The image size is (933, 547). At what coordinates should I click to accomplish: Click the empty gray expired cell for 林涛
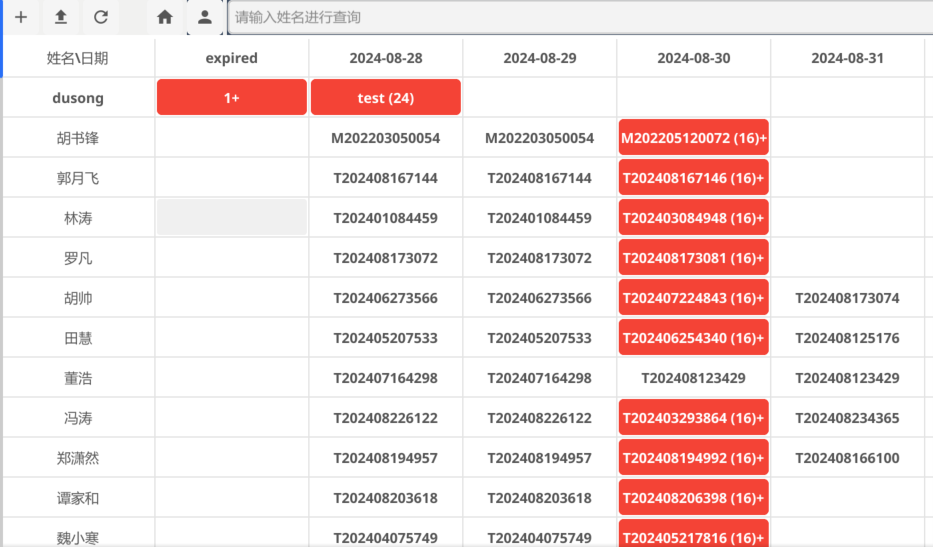231,218
